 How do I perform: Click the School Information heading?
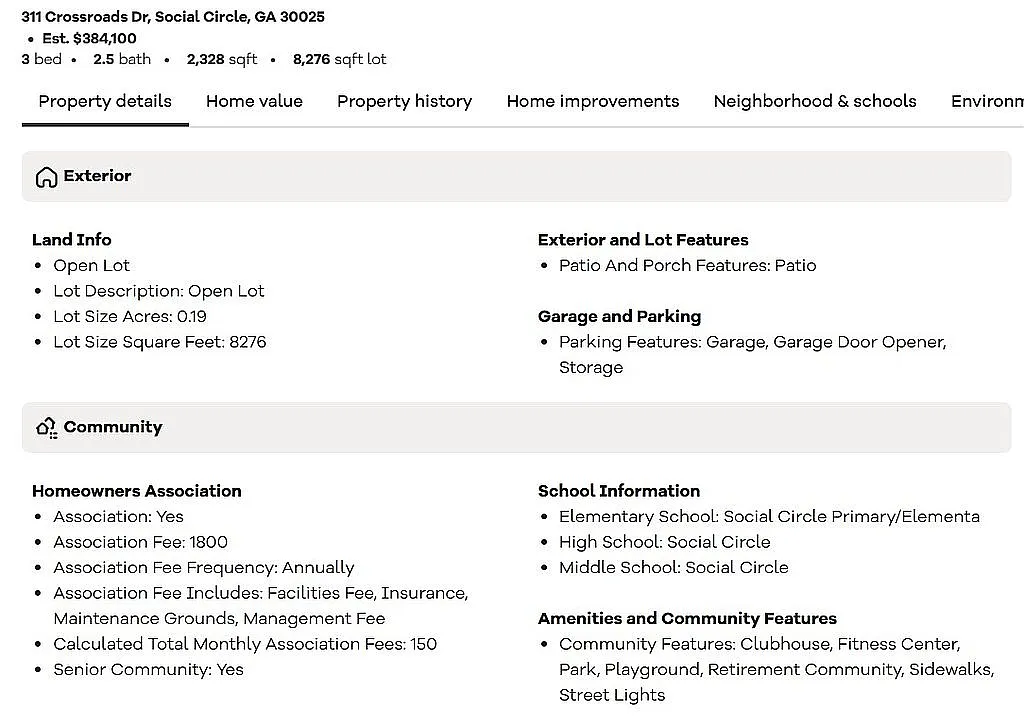(x=618, y=491)
